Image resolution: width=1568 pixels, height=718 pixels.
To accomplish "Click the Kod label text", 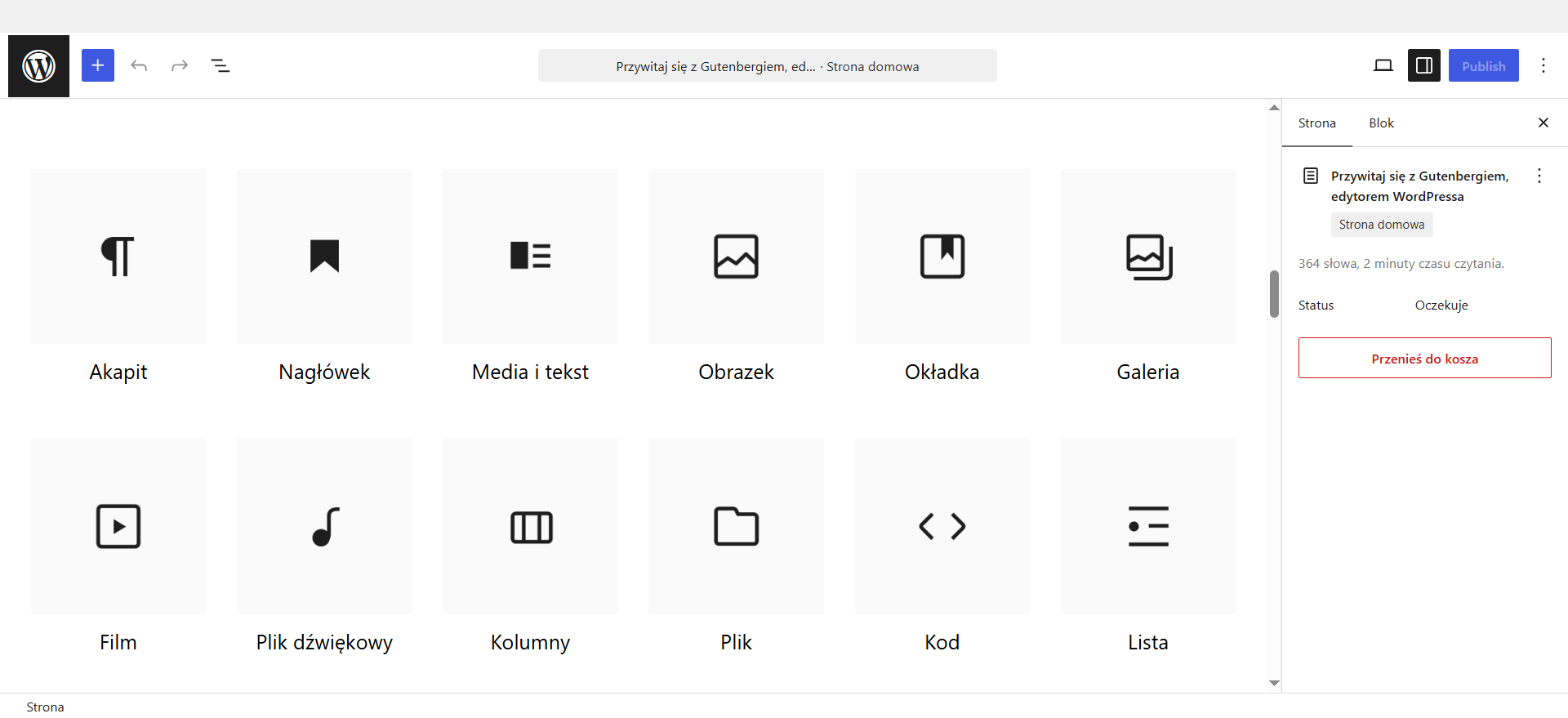I will (942, 643).
